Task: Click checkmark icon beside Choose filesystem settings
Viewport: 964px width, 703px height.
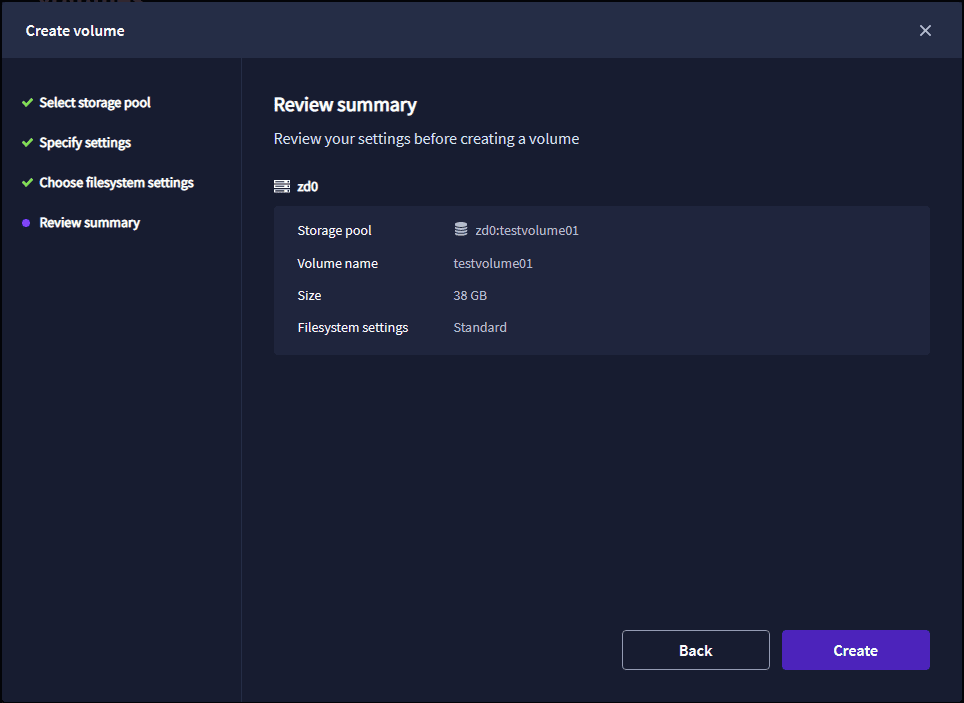Action: (27, 183)
